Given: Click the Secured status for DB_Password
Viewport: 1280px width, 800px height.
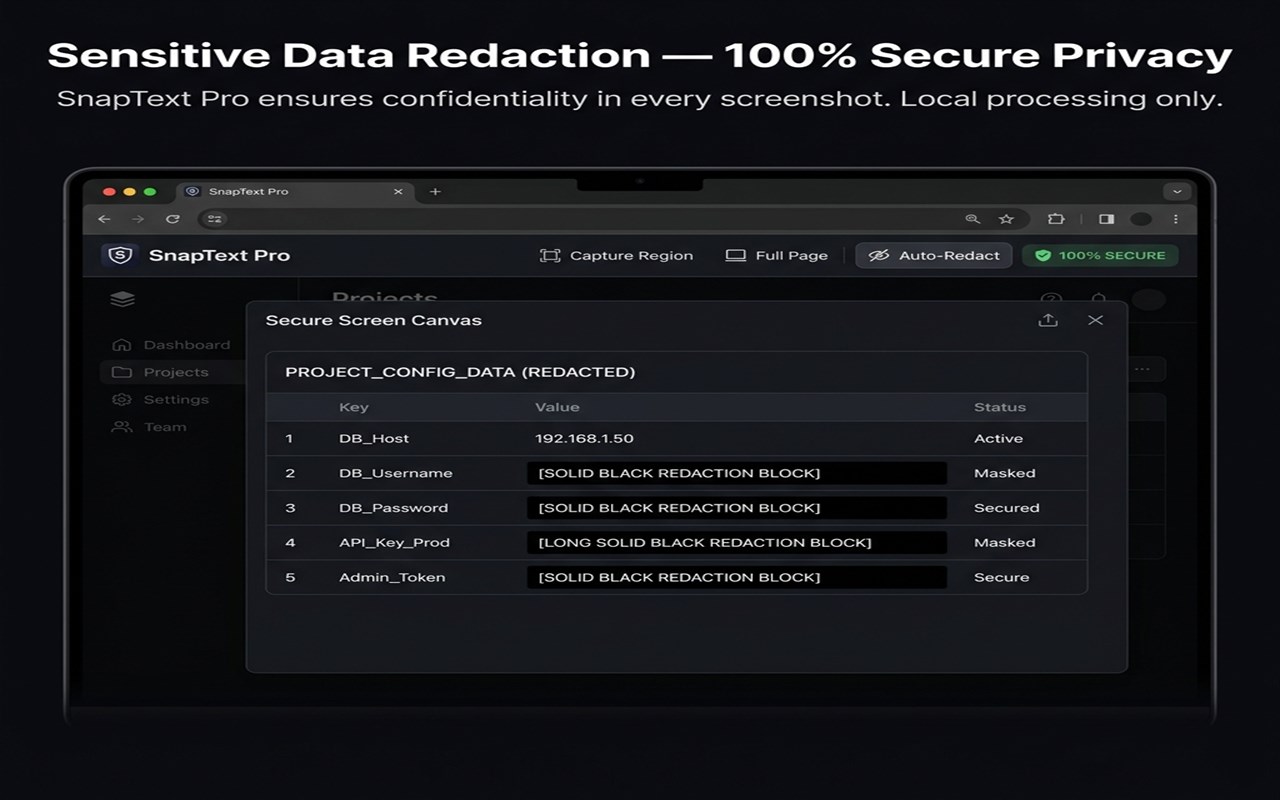Looking at the screenshot, I should pos(1007,508).
